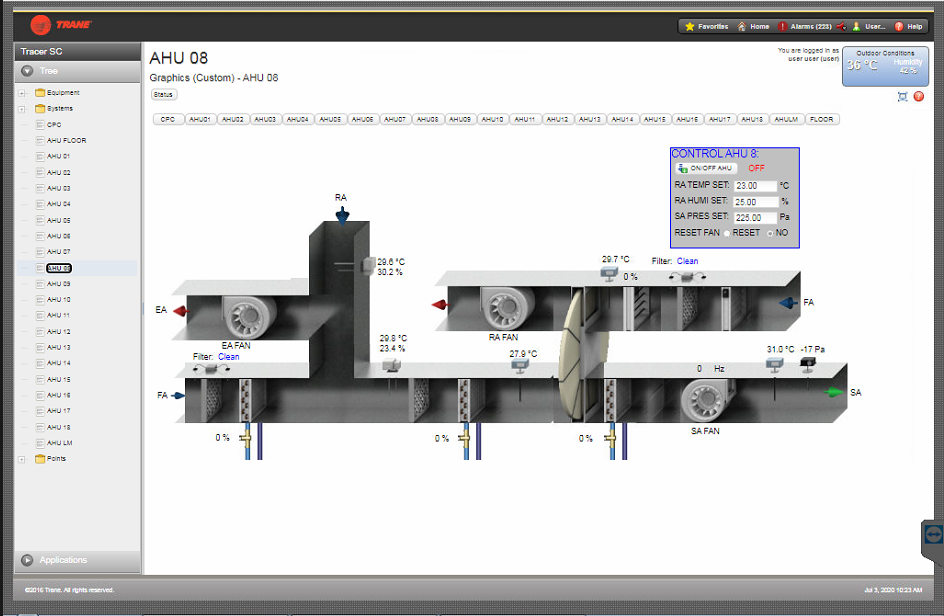The height and width of the screenshot is (616, 944).
Task: Click the 29.7 °C sensor icon
Action: tap(609, 274)
